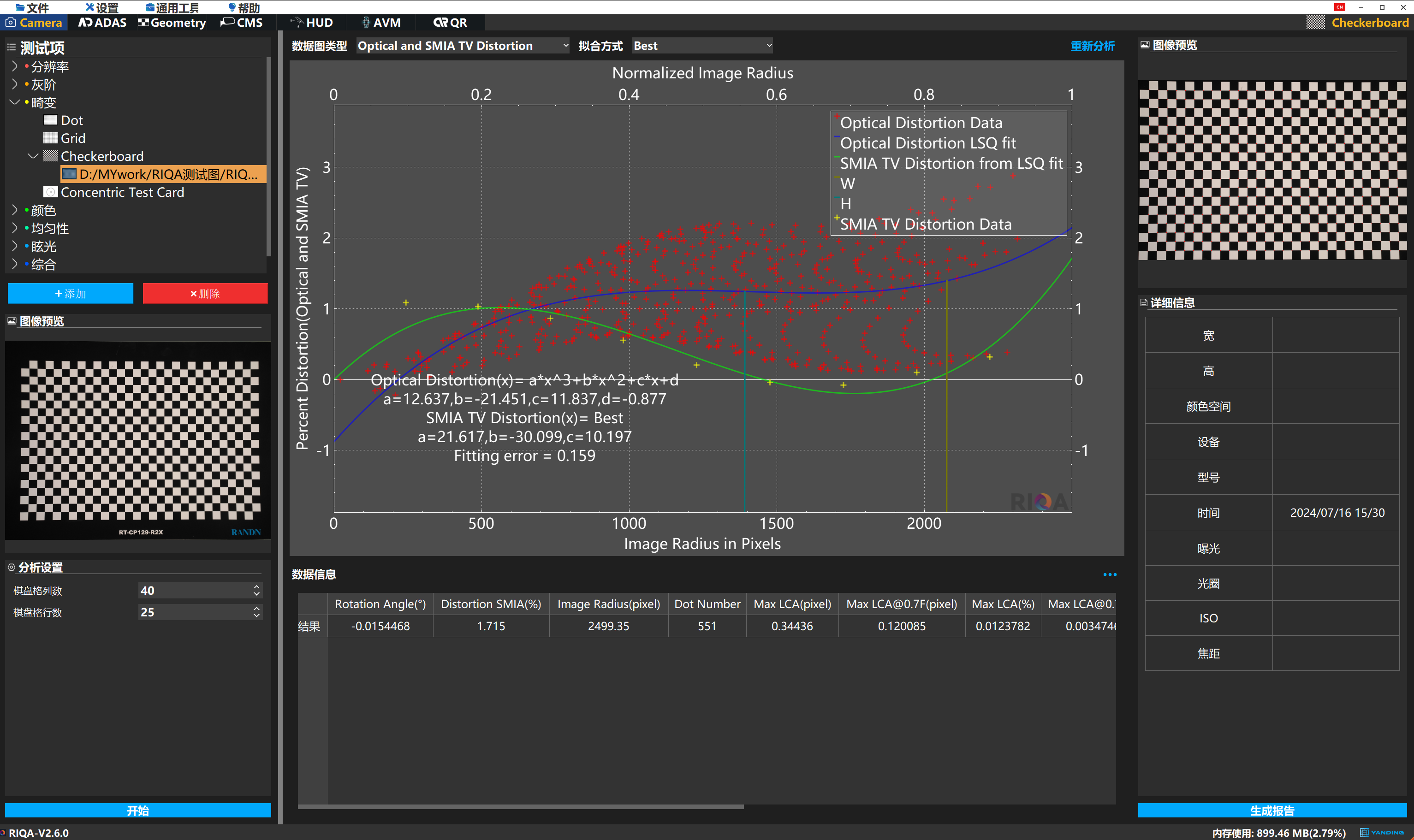1414x840 pixels.
Task: Click the Concentric Test Card icon
Action: click(x=50, y=192)
